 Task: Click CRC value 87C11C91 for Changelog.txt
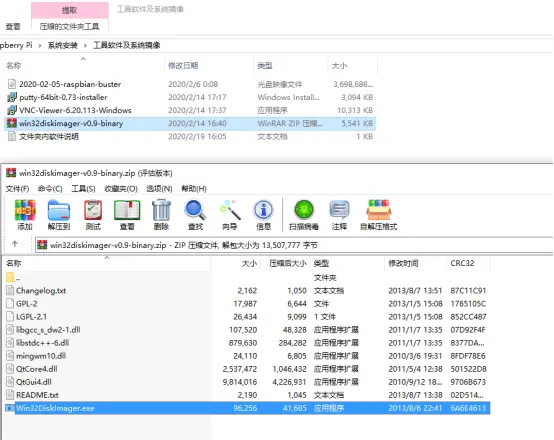tap(468, 291)
